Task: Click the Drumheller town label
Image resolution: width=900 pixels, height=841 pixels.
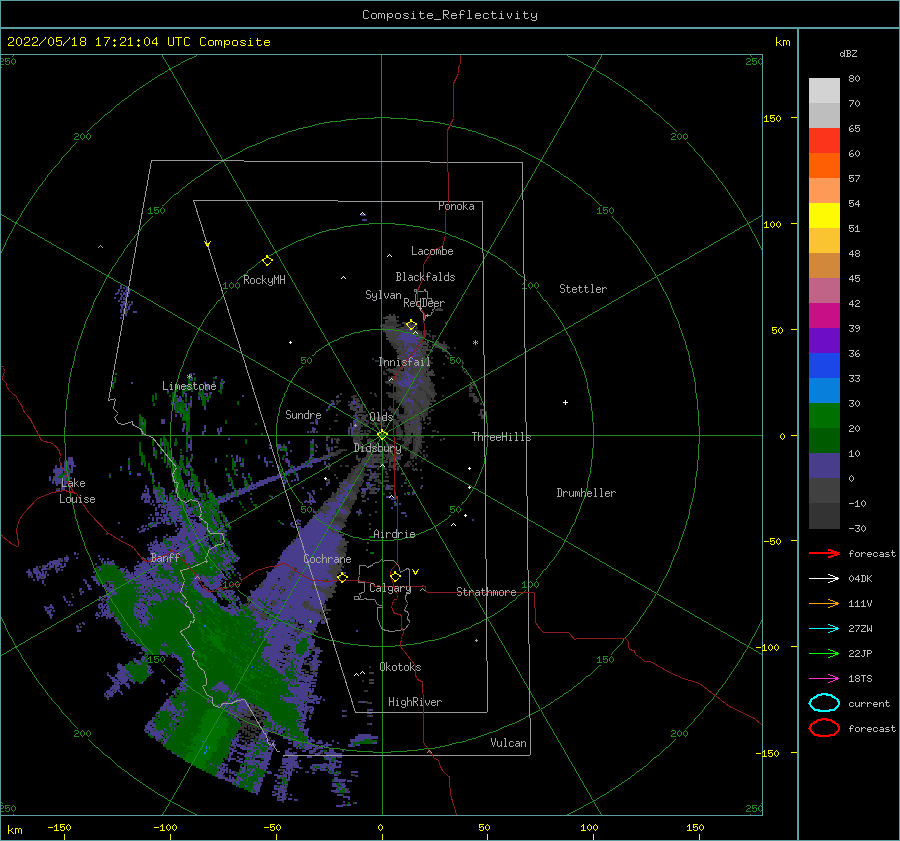Action: point(586,493)
